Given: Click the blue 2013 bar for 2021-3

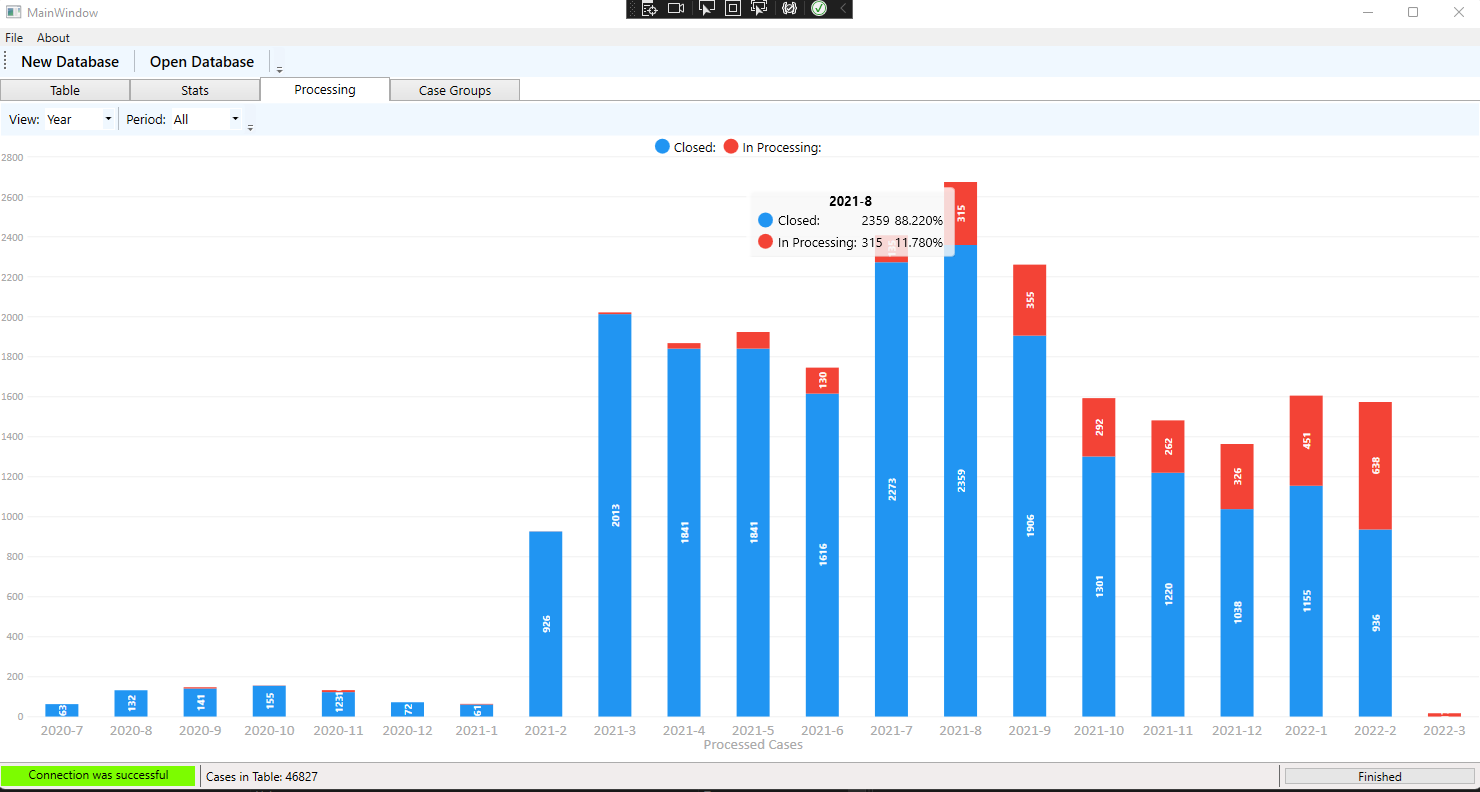Looking at the screenshot, I should 615,515.
